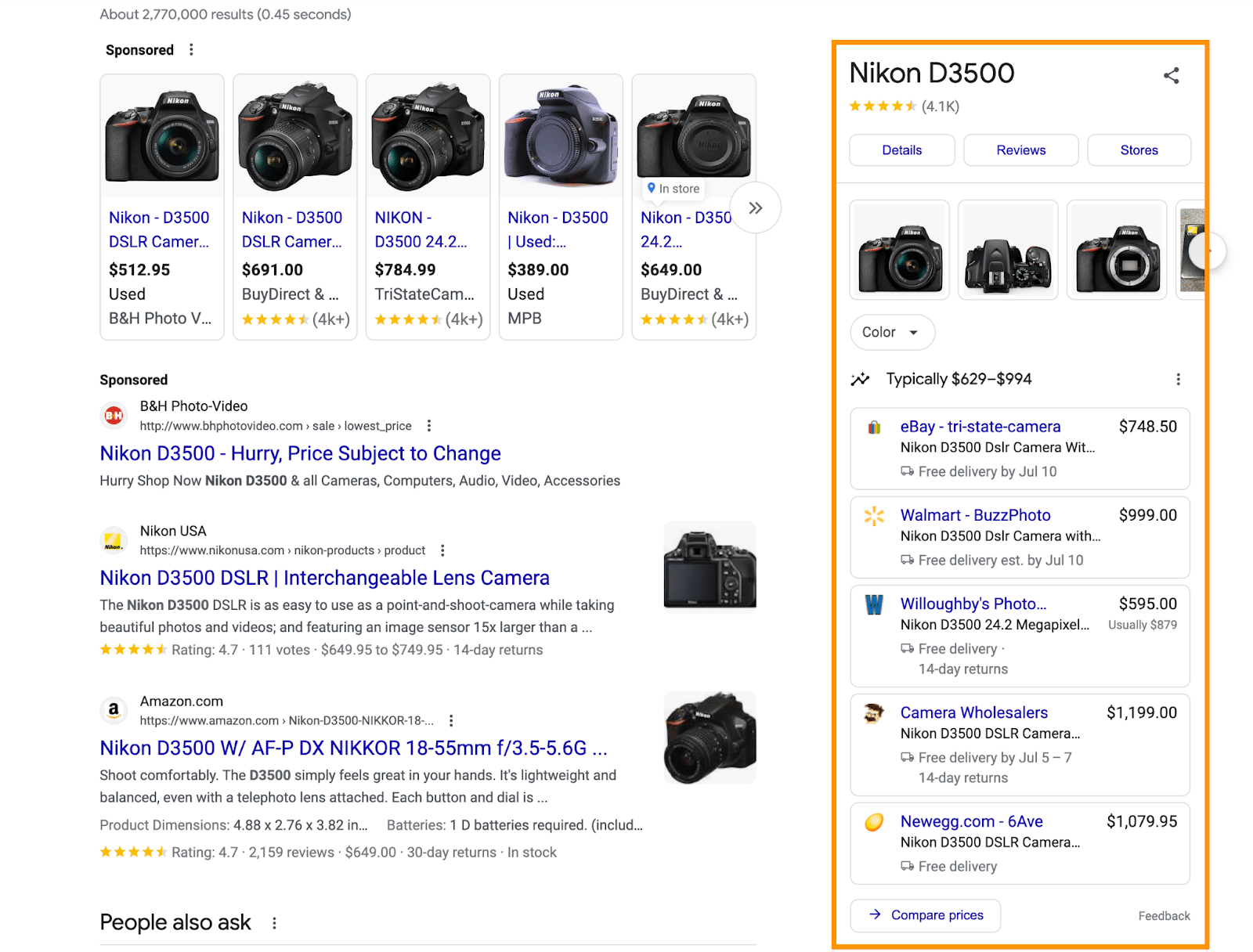Click $389.00 used camera image

pyautogui.click(x=561, y=136)
